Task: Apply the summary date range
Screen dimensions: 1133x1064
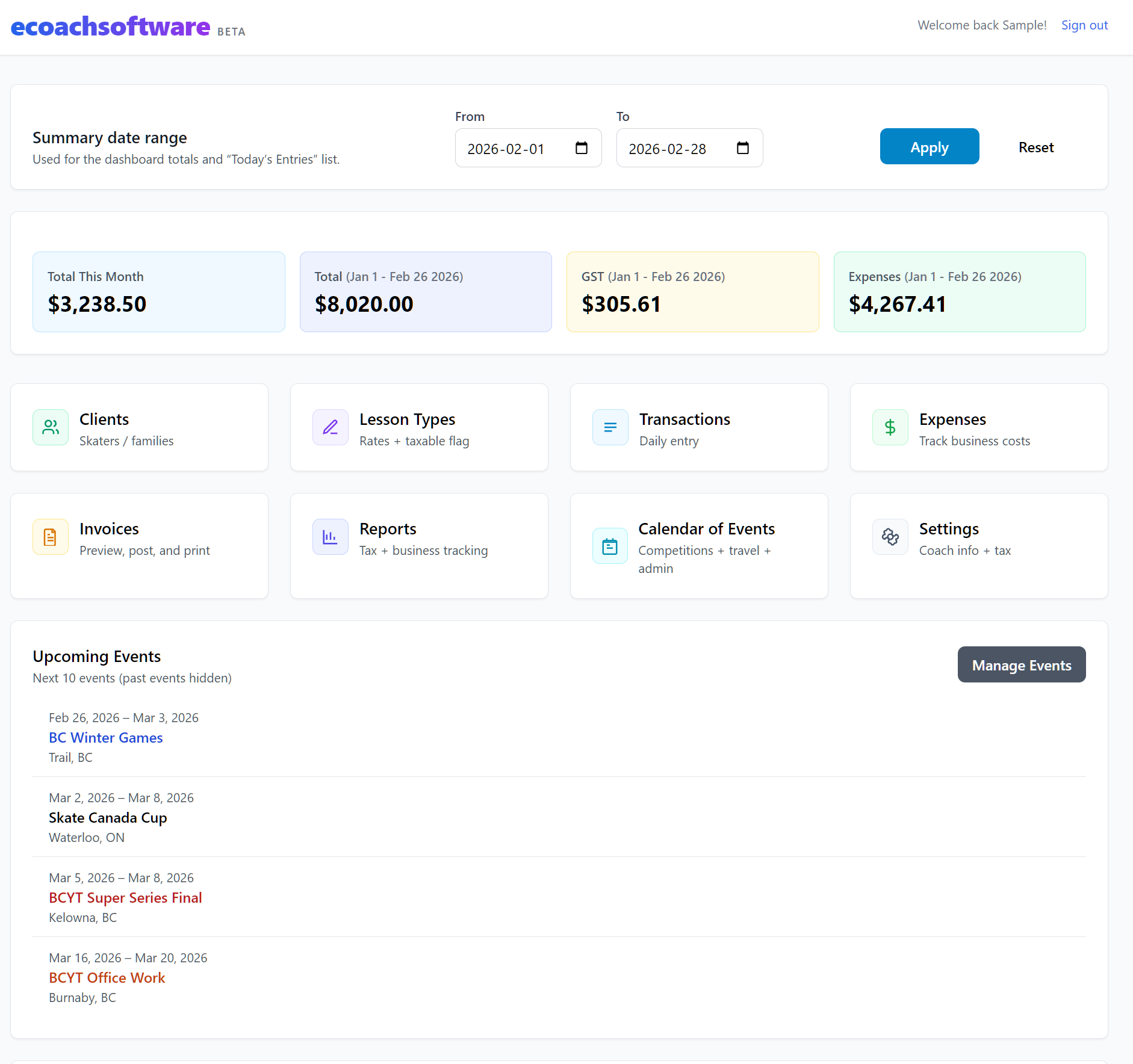Action: (x=929, y=146)
